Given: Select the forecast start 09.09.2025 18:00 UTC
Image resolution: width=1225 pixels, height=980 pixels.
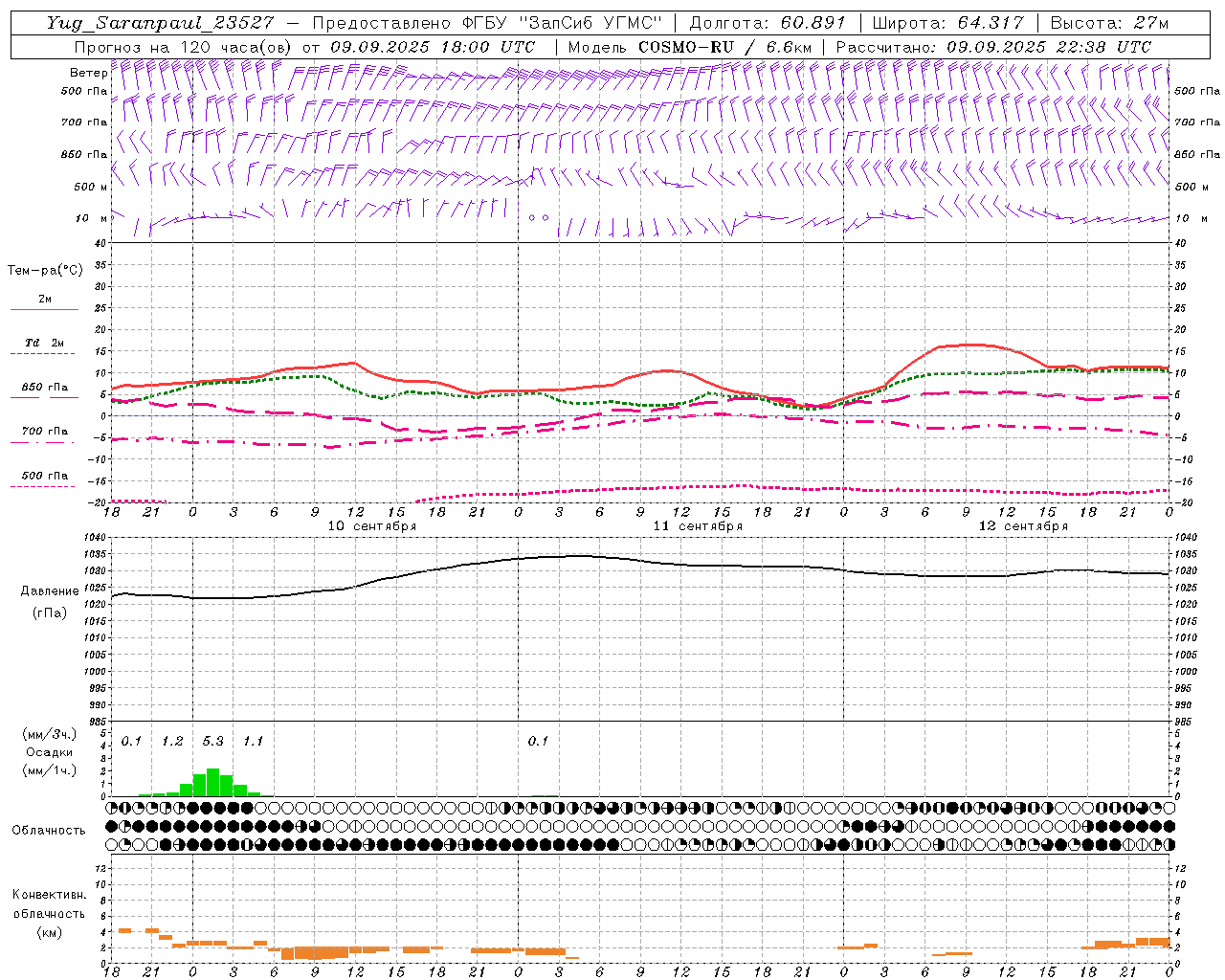Looking at the screenshot, I should pyautogui.click(x=433, y=47).
